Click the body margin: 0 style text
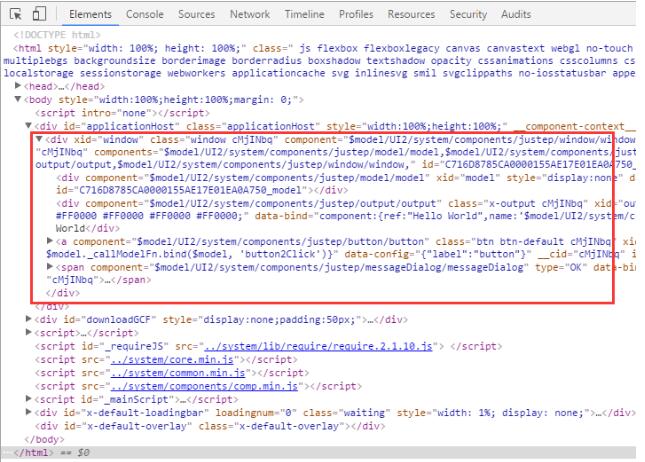 [262, 100]
